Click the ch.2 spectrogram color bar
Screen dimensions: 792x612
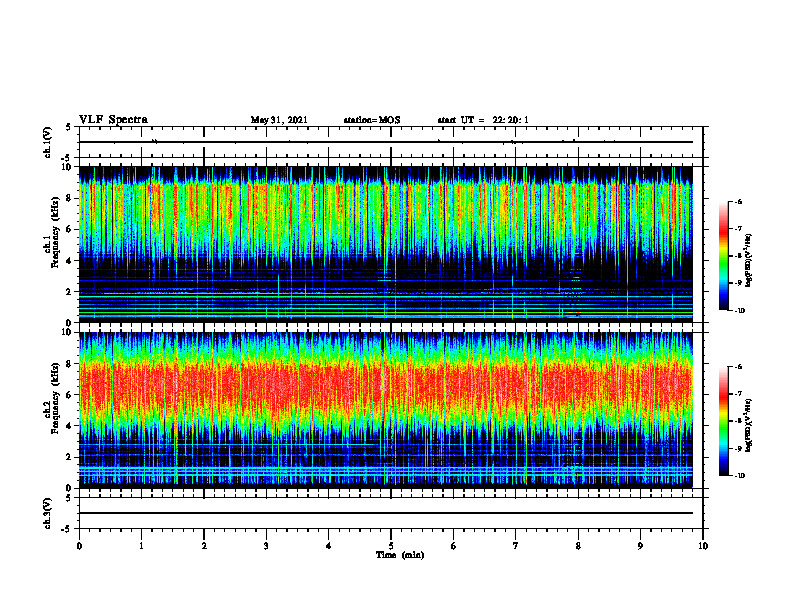click(x=724, y=421)
